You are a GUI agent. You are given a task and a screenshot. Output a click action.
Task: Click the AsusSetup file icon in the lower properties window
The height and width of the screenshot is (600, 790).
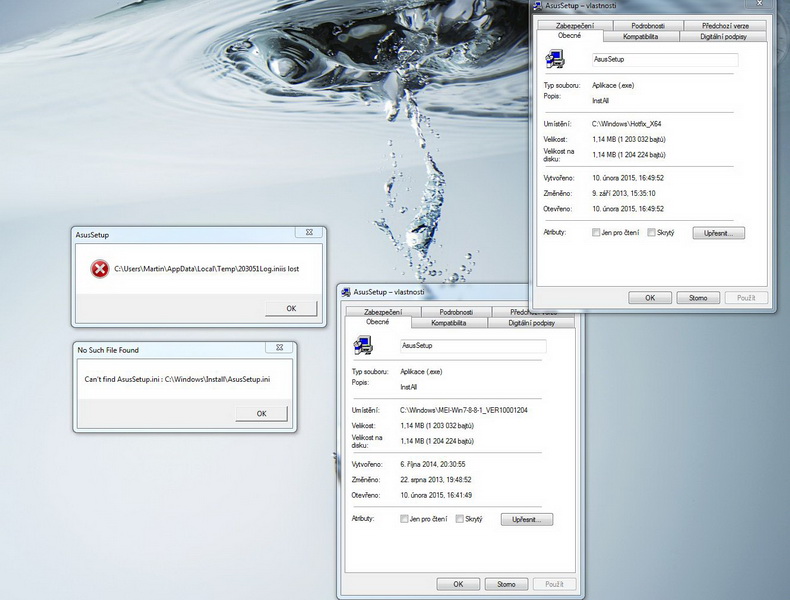[363, 346]
